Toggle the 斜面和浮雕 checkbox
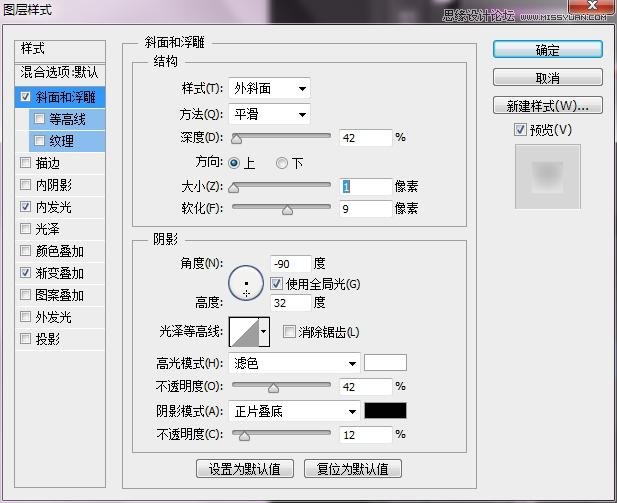617x503 pixels. coord(25,96)
